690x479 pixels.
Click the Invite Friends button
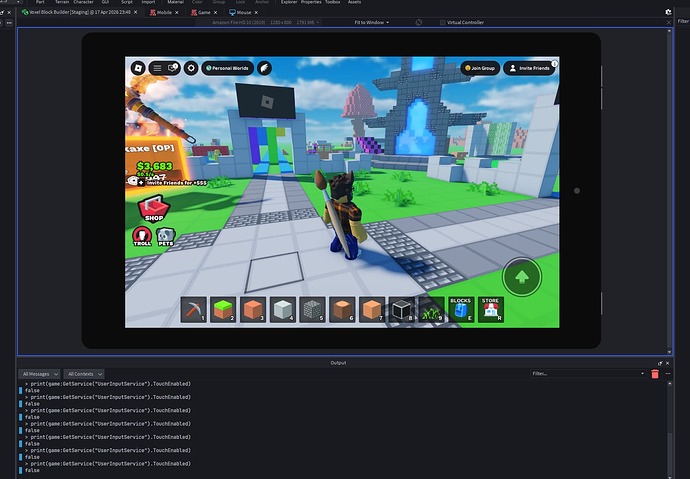click(x=529, y=68)
